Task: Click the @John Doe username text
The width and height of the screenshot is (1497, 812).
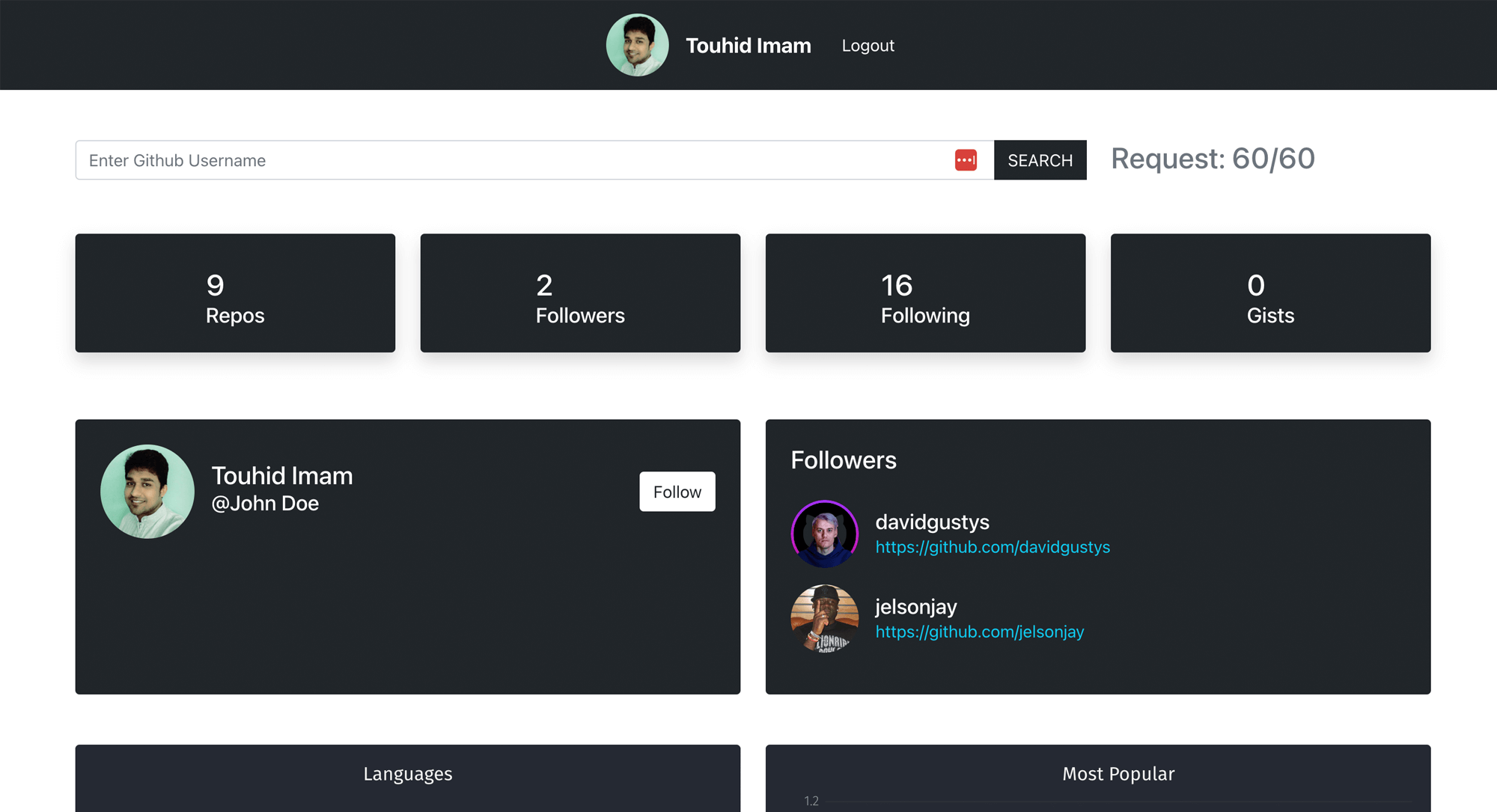Action: pyautogui.click(x=265, y=503)
